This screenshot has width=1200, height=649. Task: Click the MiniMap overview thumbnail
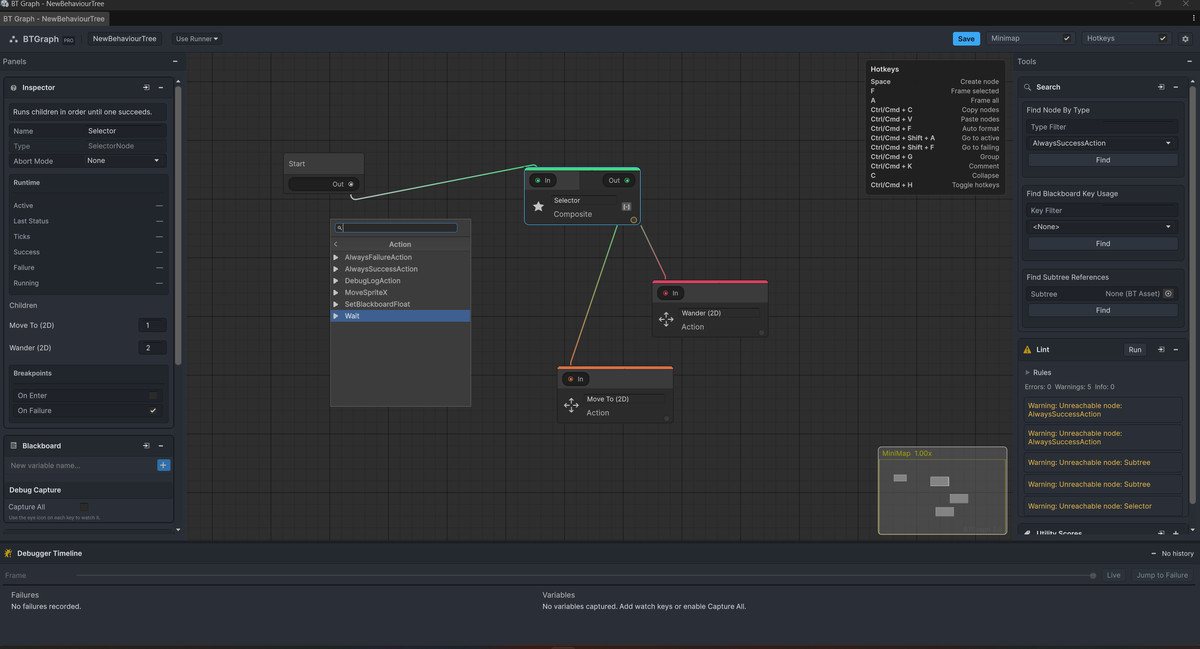pyautogui.click(x=943, y=490)
